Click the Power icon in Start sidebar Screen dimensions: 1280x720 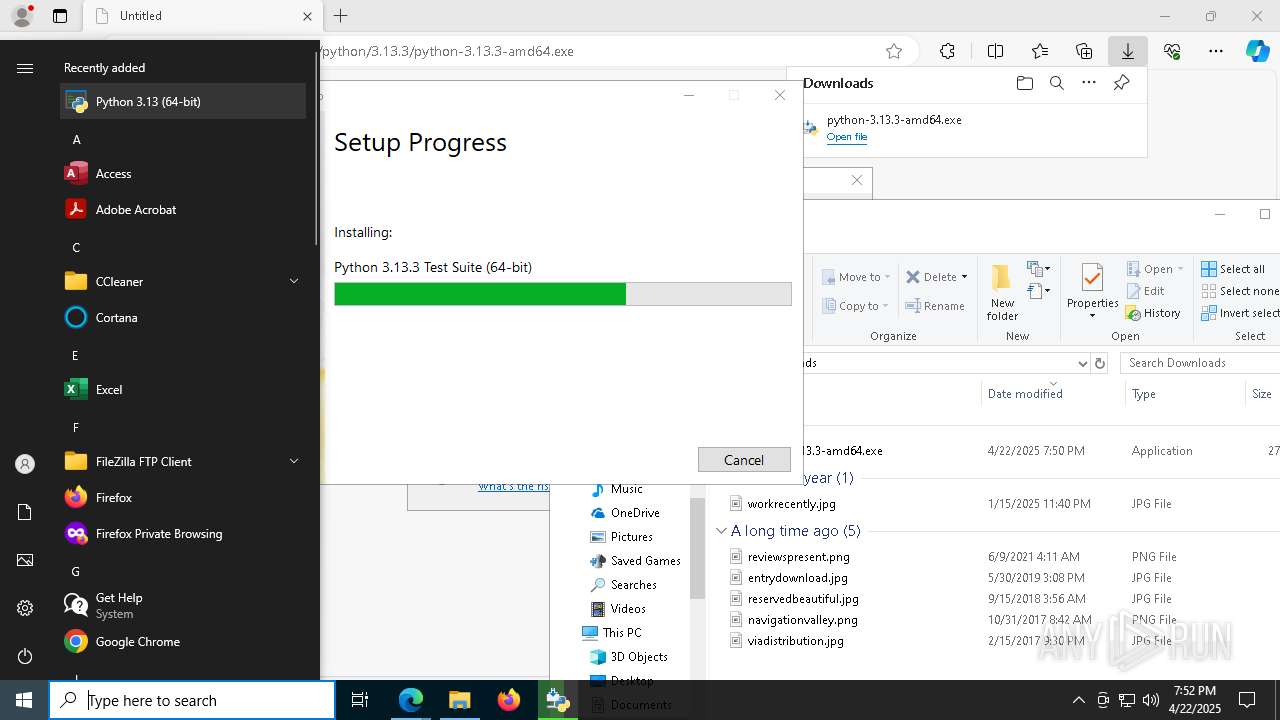point(25,656)
